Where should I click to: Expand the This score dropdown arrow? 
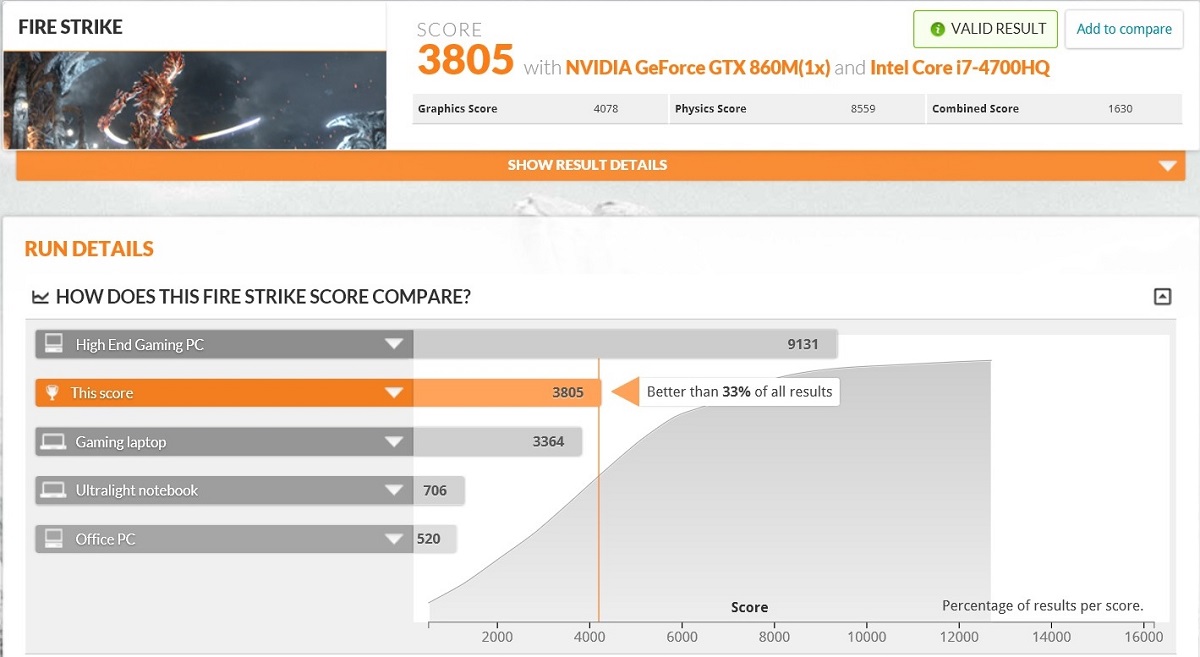(x=394, y=393)
